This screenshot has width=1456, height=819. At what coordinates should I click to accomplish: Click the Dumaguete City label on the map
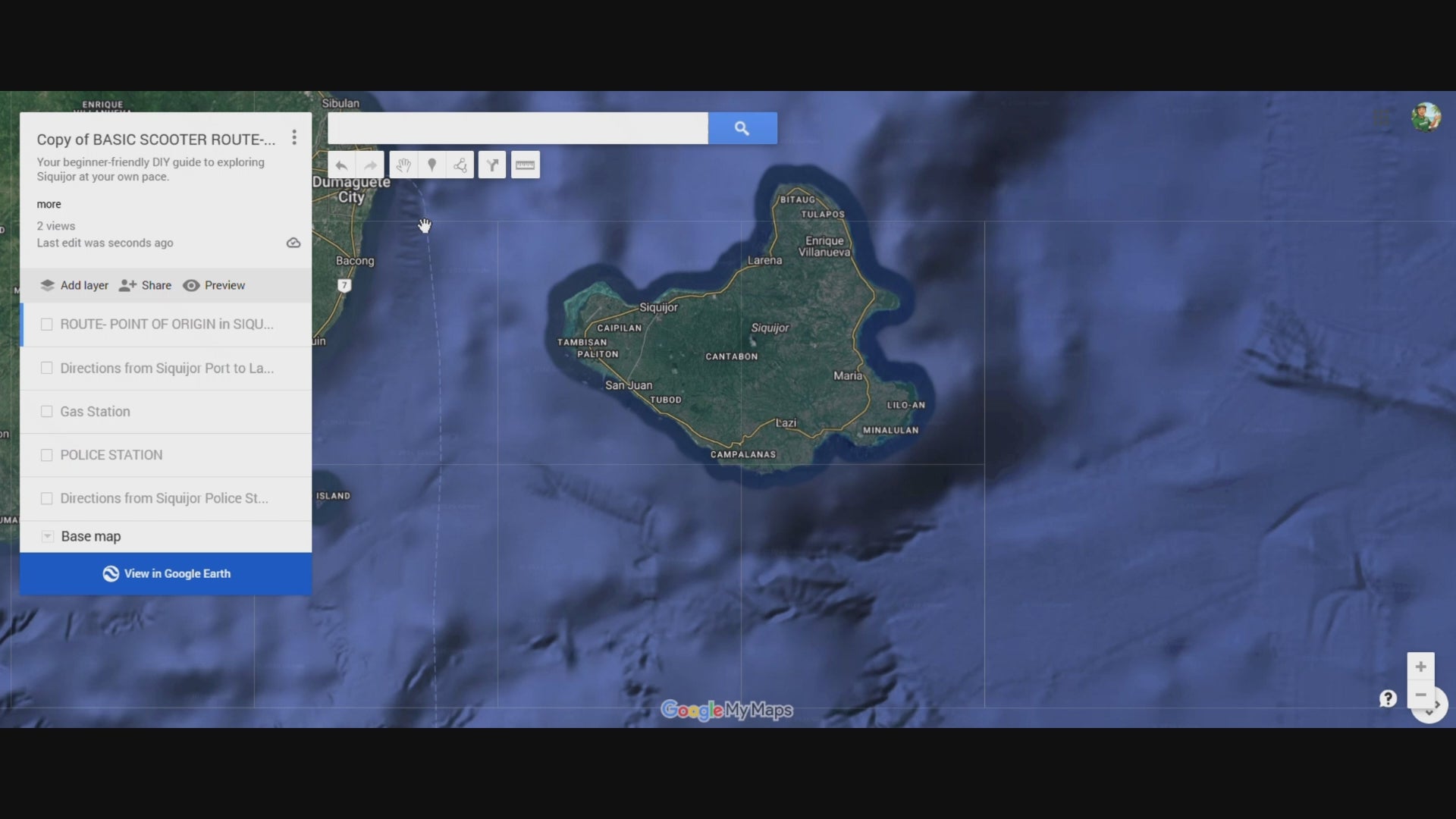pos(352,190)
